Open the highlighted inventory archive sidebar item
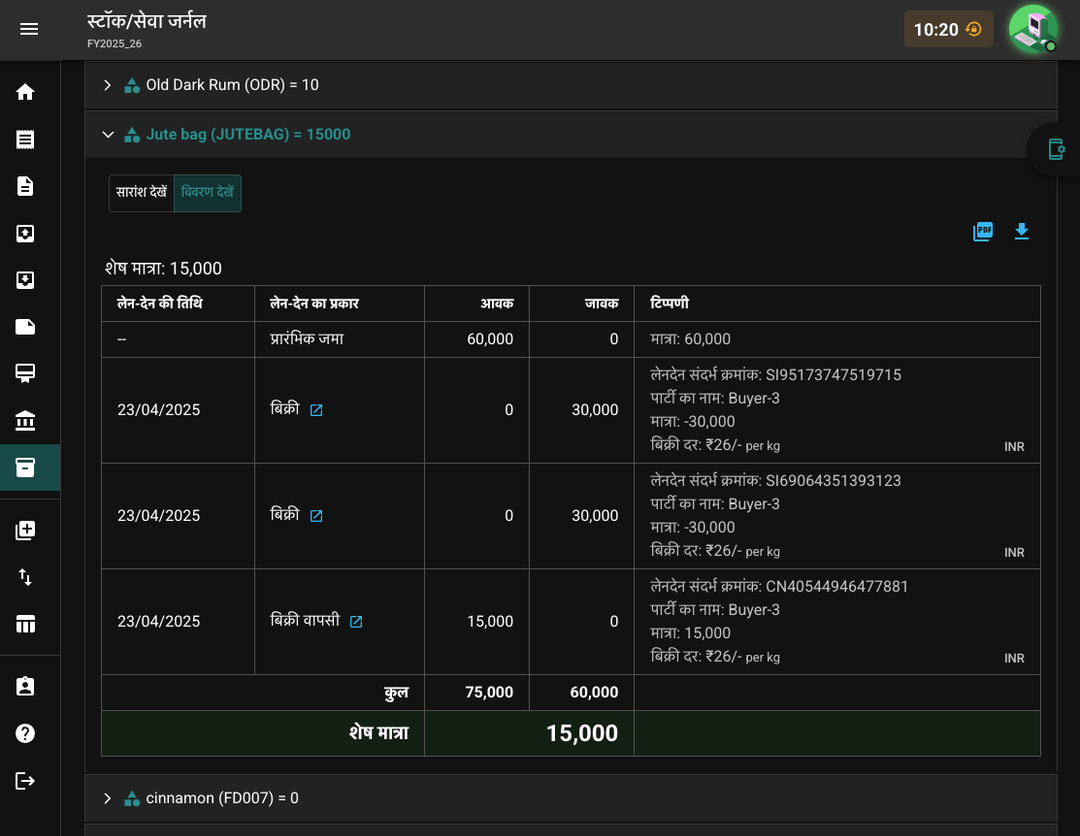This screenshot has width=1080, height=836. [x=25, y=468]
